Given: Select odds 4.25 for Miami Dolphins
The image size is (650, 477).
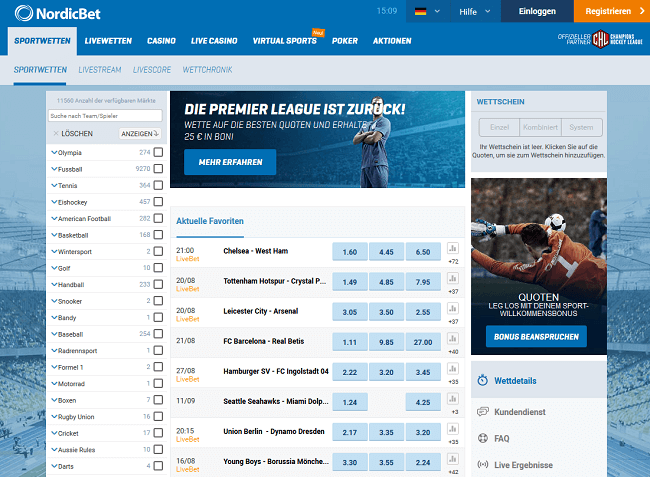Looking at the screenshot, I should tap(423, 402).
